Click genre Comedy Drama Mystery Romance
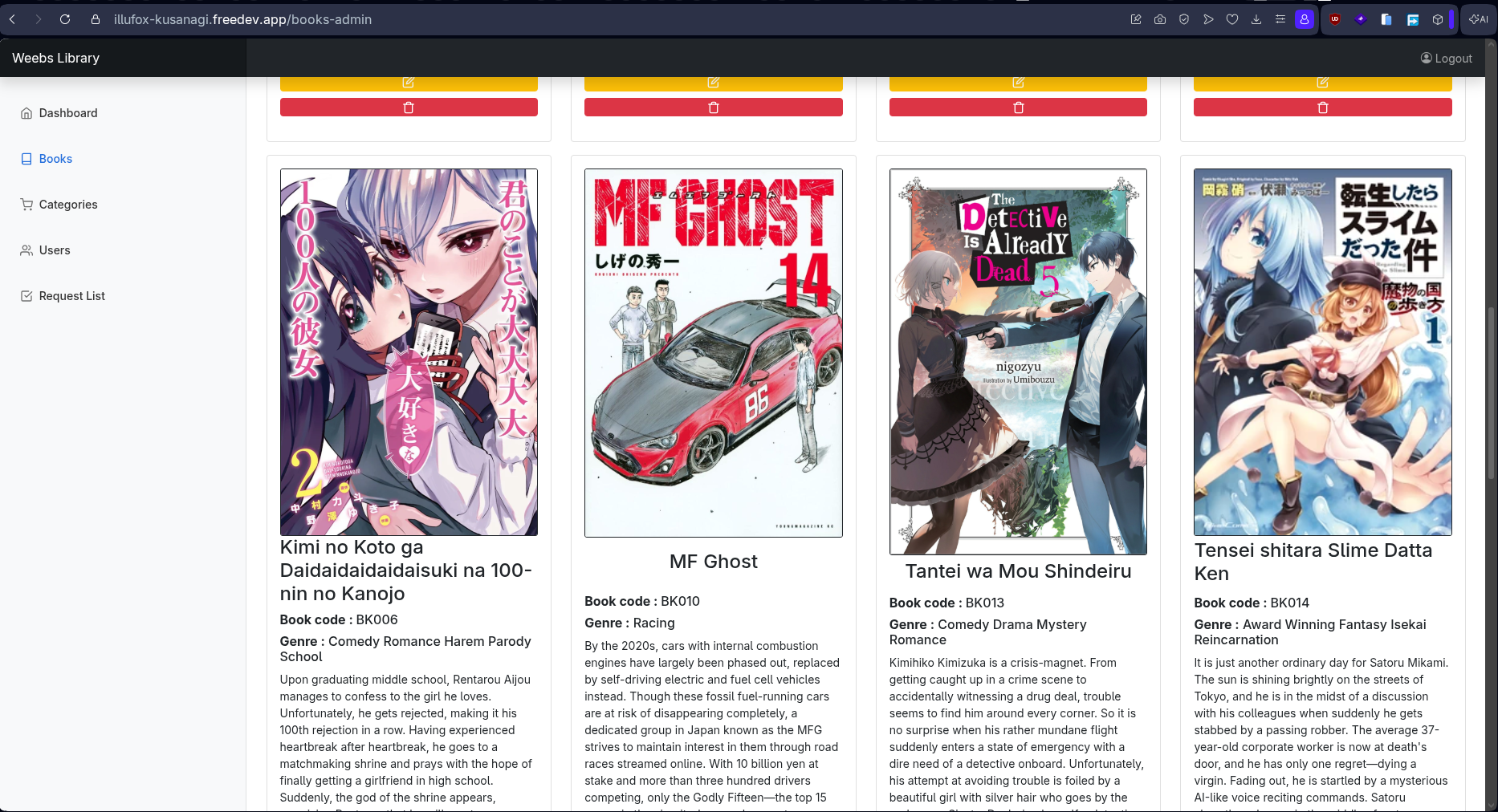The image size is (1498, 812). click(x=988, y=632)
